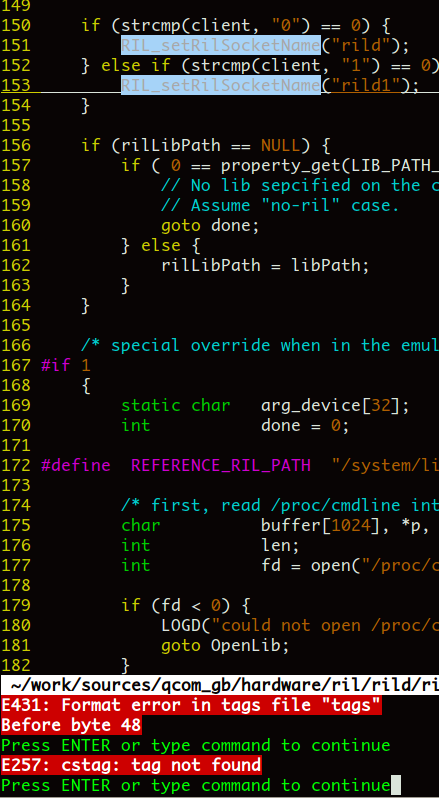Click the E431 format error message

click(191, 705)
